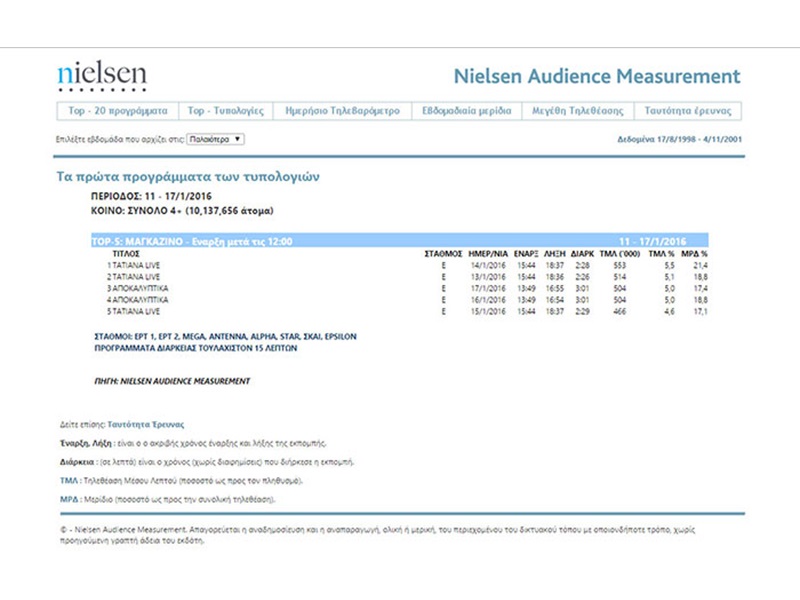Click the ΣΤΑΘΜΟΣ column header
800x600 pixels.
(443, 254)
